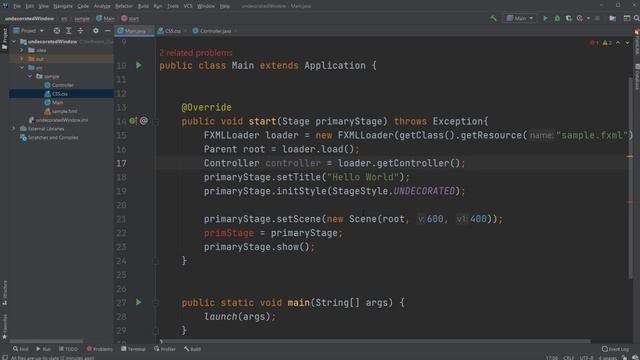Open Search Everywhere magnifier icon
Viewport: 640px width, 360px height.
(637, 18)
